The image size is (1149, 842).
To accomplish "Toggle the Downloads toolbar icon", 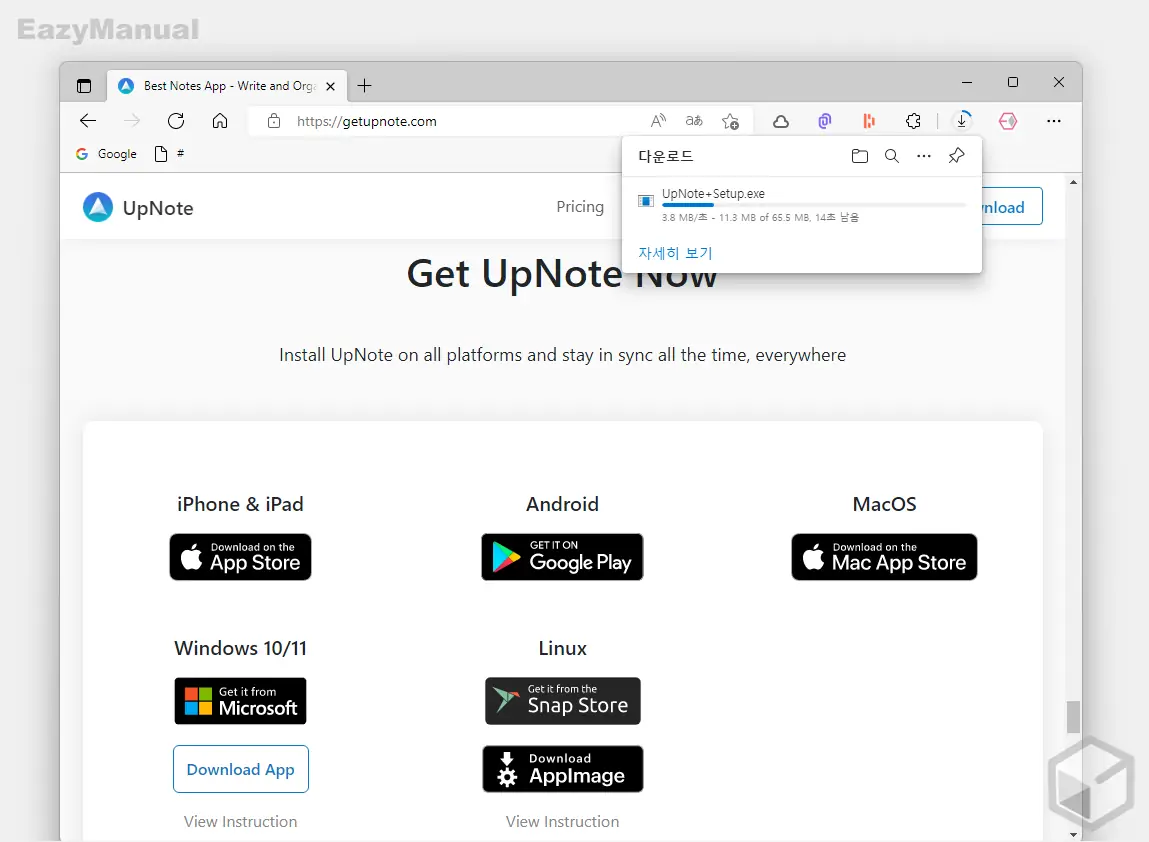I will (961, 121).
